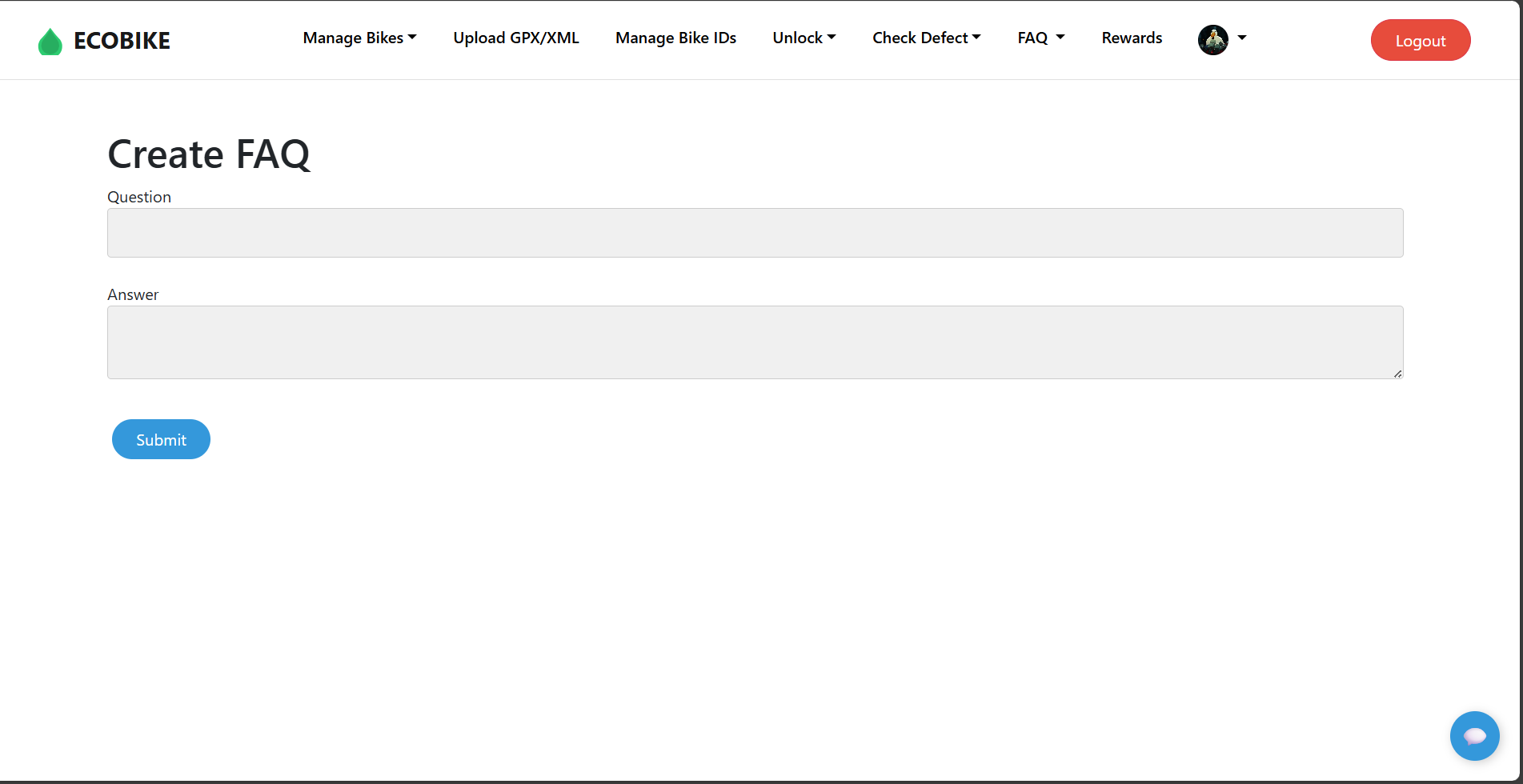The image size is (1523, 784).
Task: Navigate to Upload GPX/XML
Action: [516, 38]
